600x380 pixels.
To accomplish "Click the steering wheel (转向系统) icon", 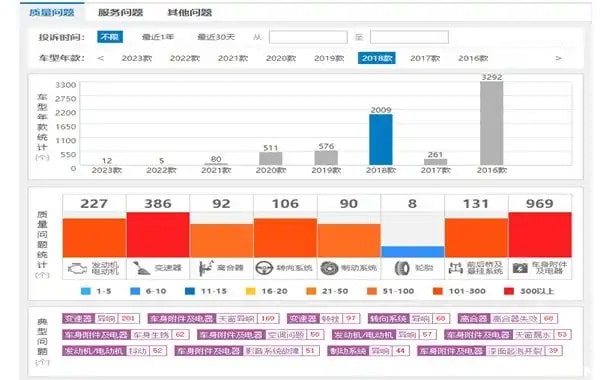I will point(264,268).
